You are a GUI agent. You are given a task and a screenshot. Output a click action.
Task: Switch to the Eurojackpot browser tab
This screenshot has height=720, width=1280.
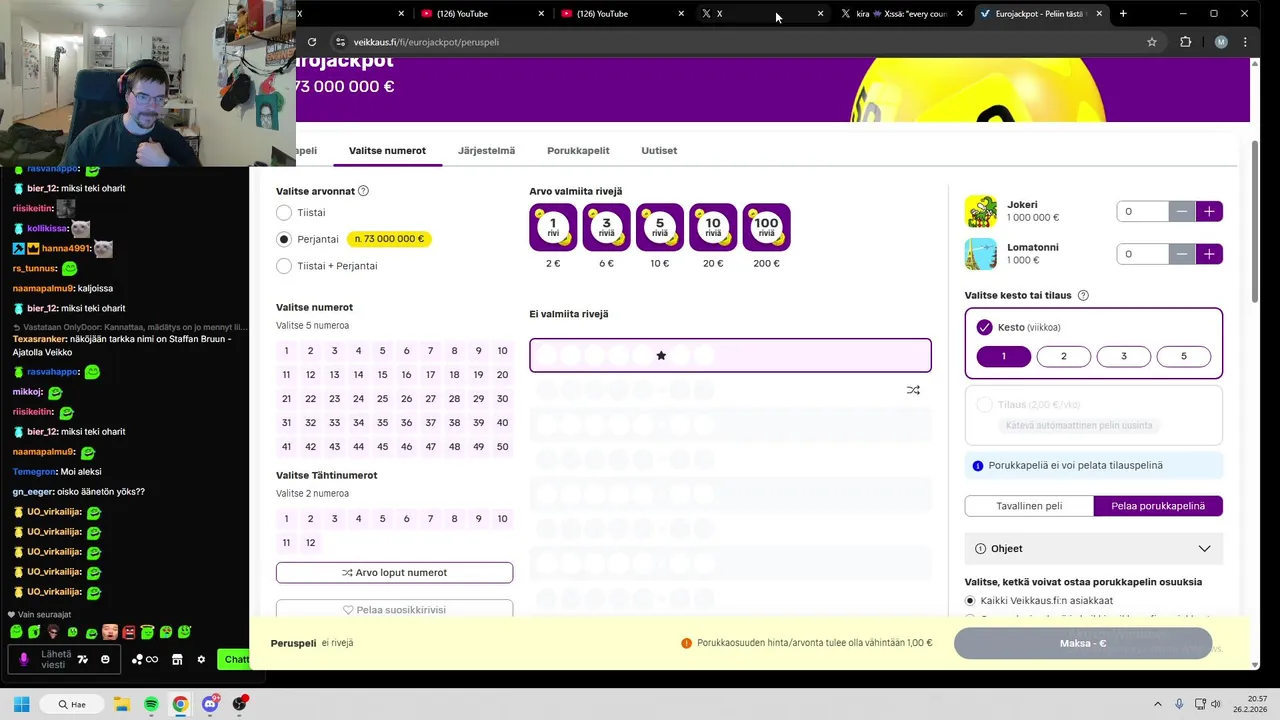pyautogui.click(x=1041, y=14)
